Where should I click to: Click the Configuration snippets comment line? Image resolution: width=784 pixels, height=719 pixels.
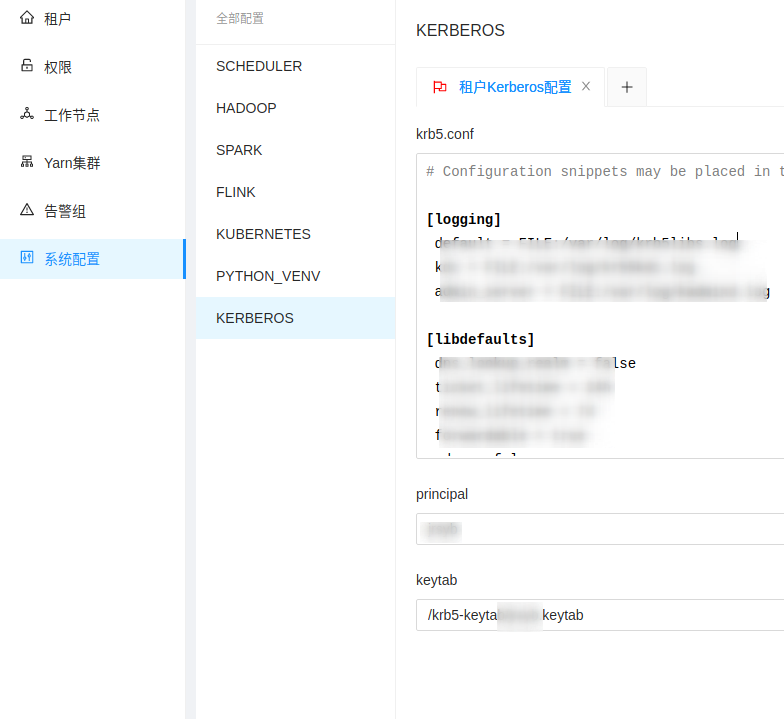tap(605, 171)
